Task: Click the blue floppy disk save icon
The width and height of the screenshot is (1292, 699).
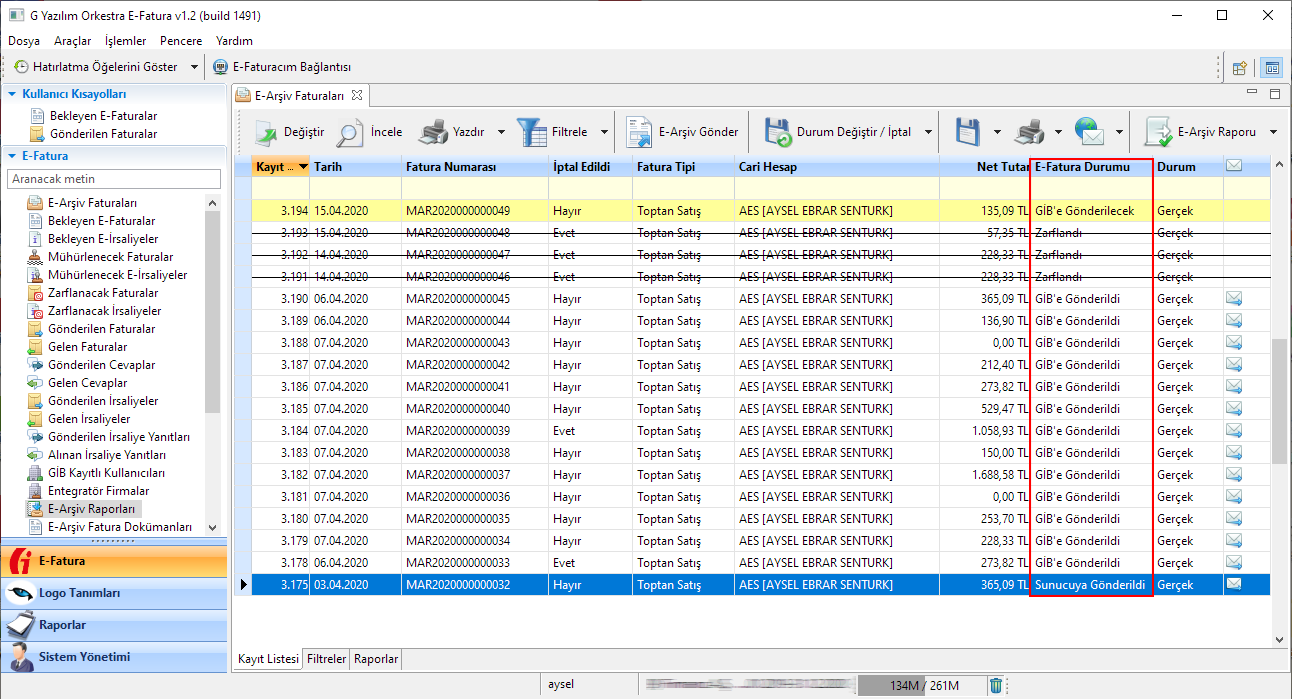Action: click(967, 132)
